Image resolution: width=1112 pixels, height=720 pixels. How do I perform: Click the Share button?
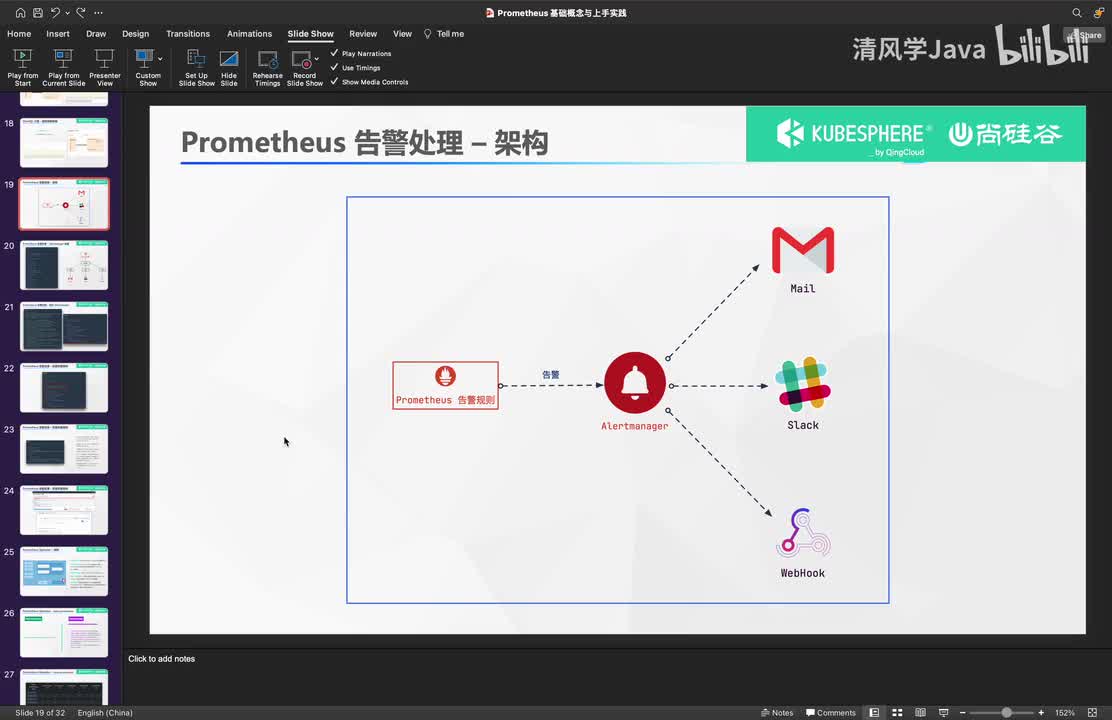(x=1085, y=35)
